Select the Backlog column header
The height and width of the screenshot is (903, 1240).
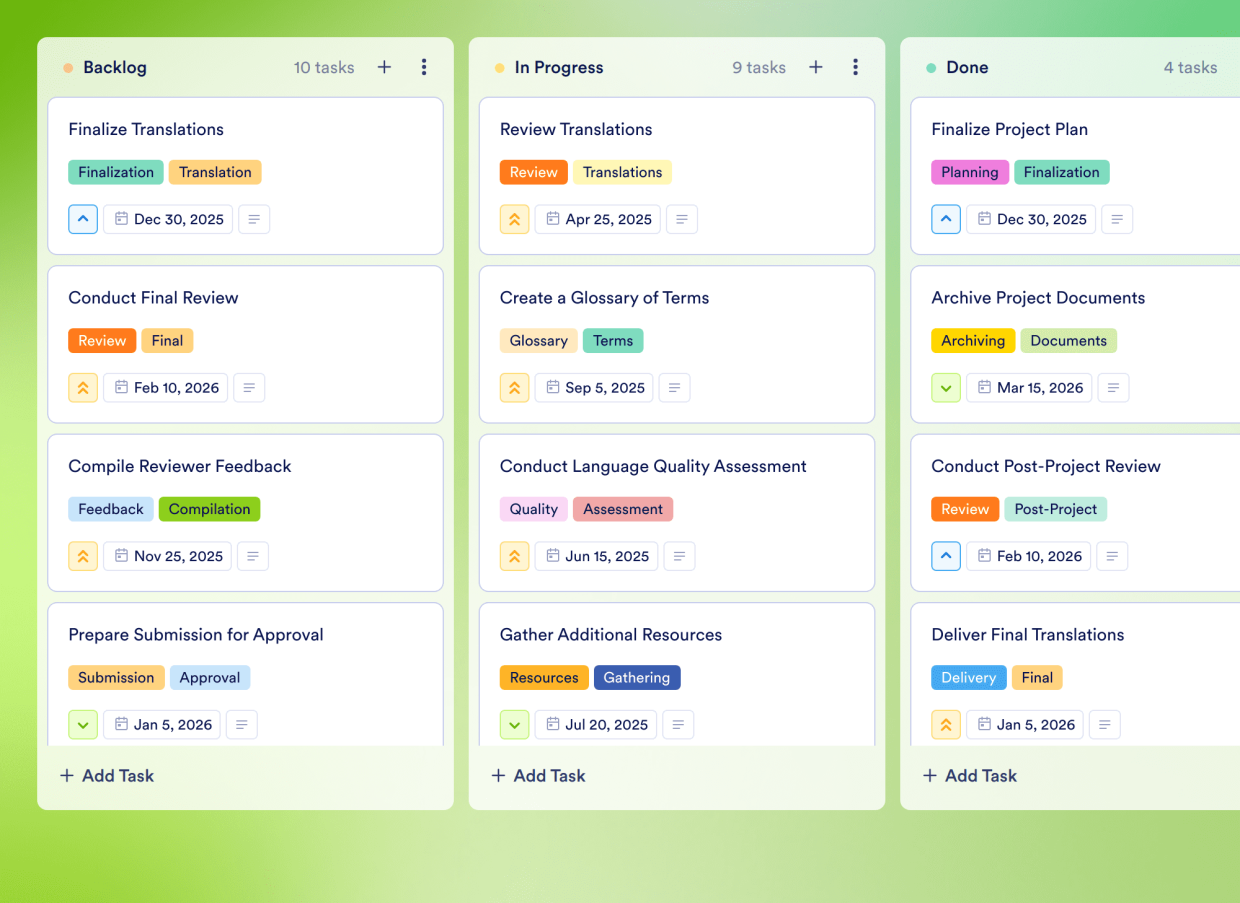pyautogui.click(x=116, y=67)
